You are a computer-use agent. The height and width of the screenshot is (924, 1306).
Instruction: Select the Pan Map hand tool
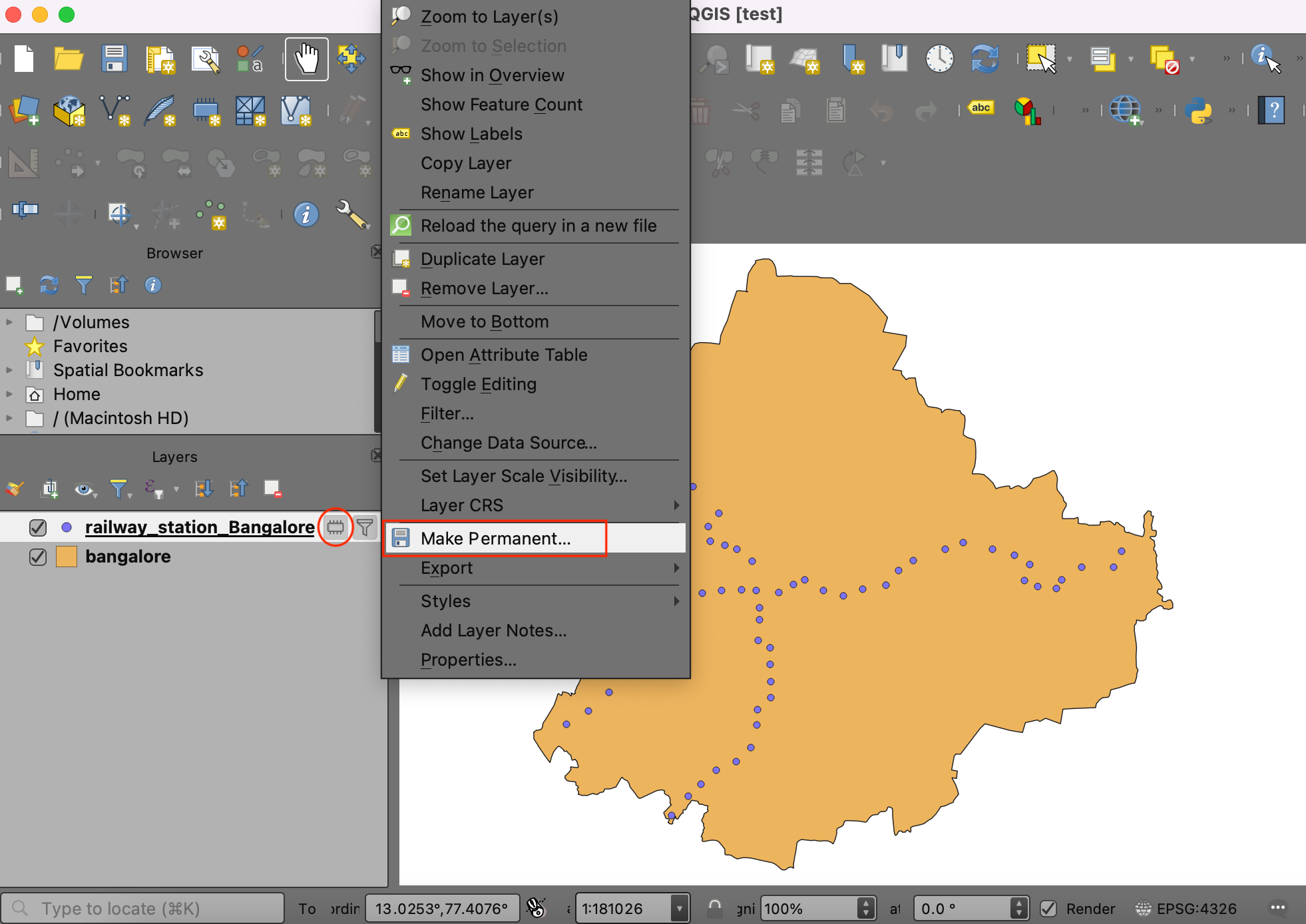[306, 59]
